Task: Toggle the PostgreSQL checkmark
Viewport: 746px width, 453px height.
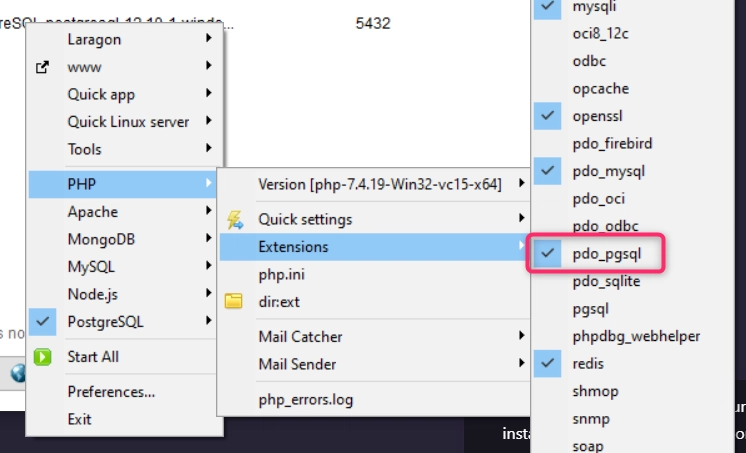Action: pos(42,322)
